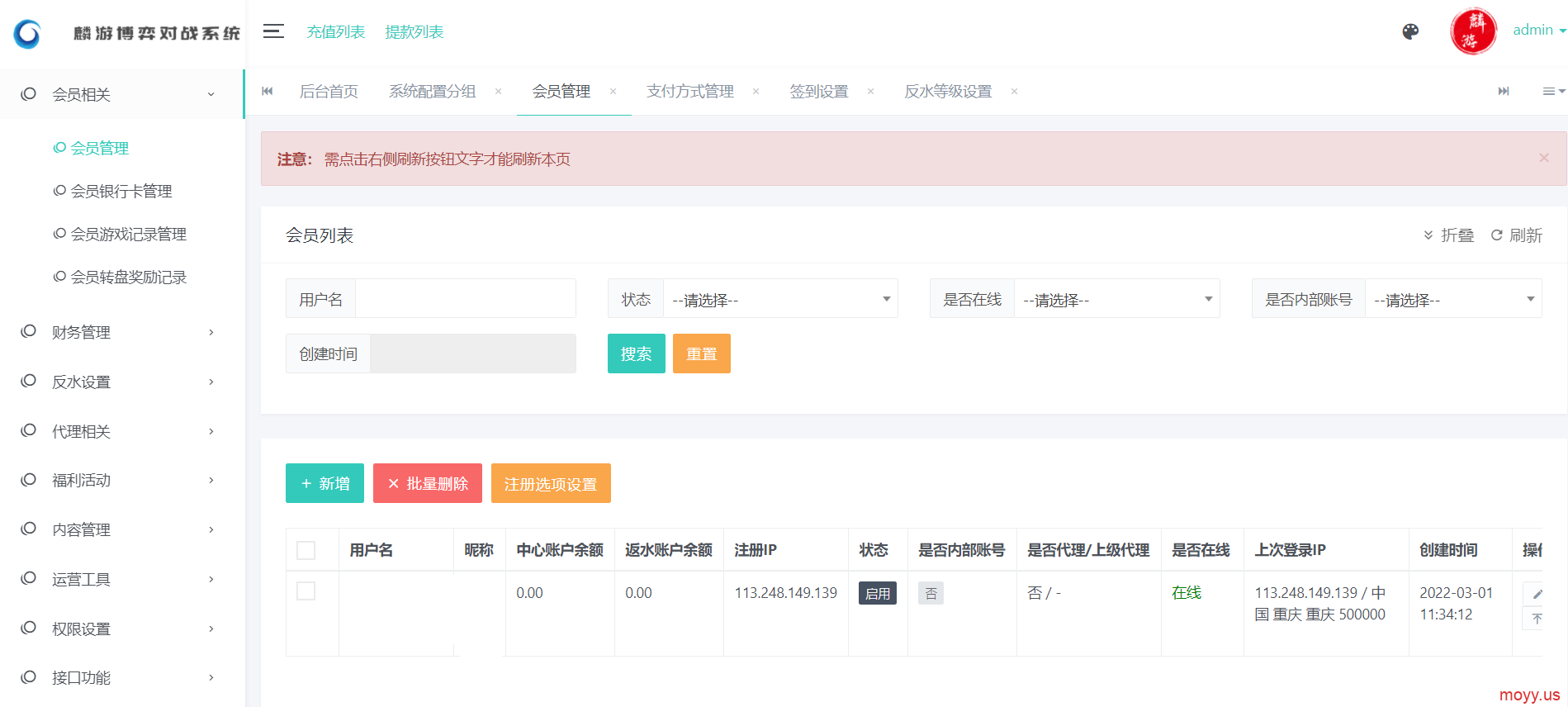Screen dimensions: 1568x707
Task: Open the admin account dropdown
Action: tap(1539, 30)
